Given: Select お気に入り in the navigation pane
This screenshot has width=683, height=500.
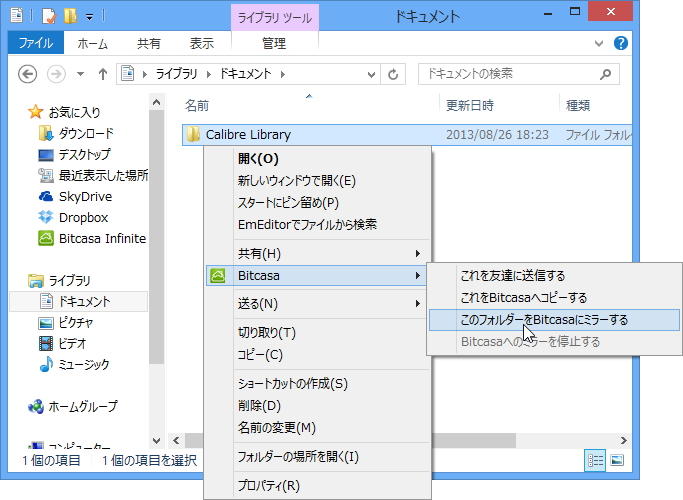Looking at the screenshot, I should [x=64, y=112].
